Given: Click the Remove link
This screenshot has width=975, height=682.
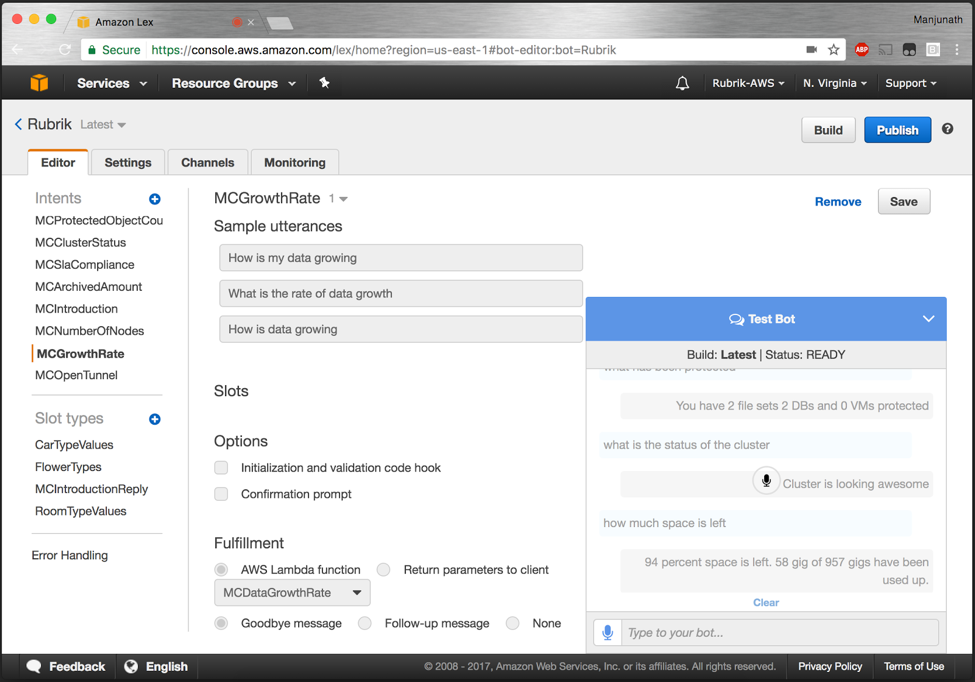Looking at the screenshot, I should pos(838,201).
